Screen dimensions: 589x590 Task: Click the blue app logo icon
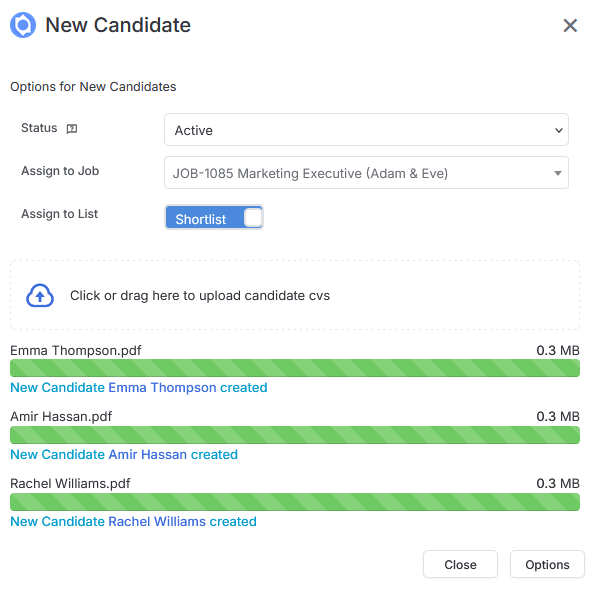(23, 25)
